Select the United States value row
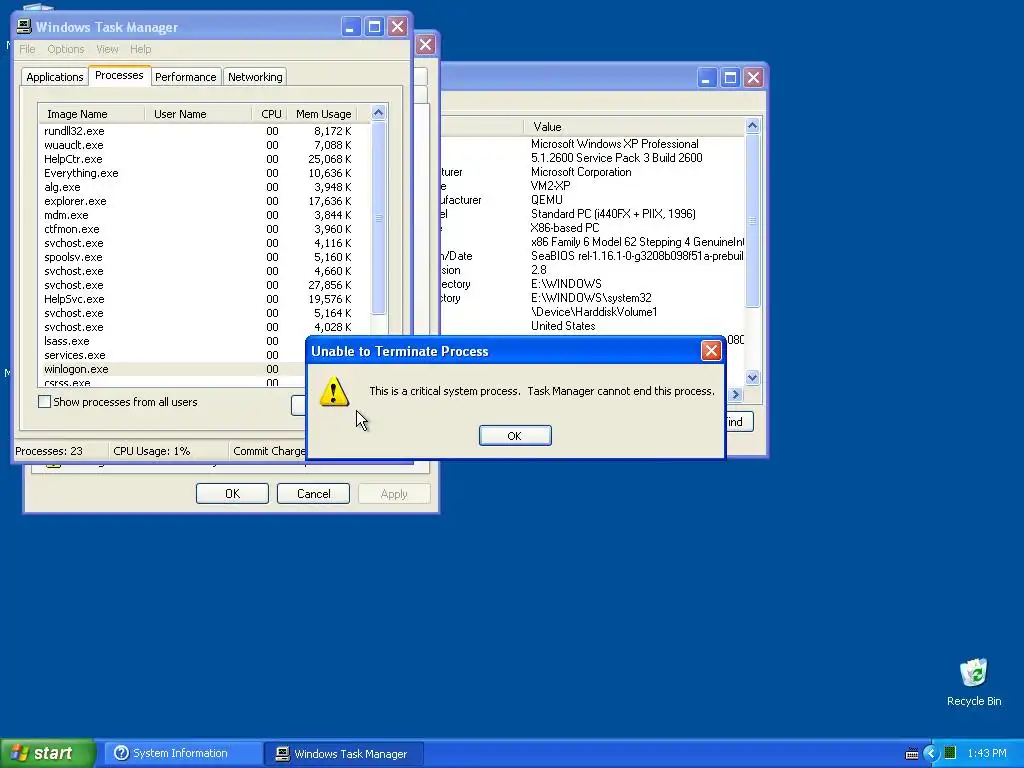1024x768 pixels. click(x=563, y=326)
